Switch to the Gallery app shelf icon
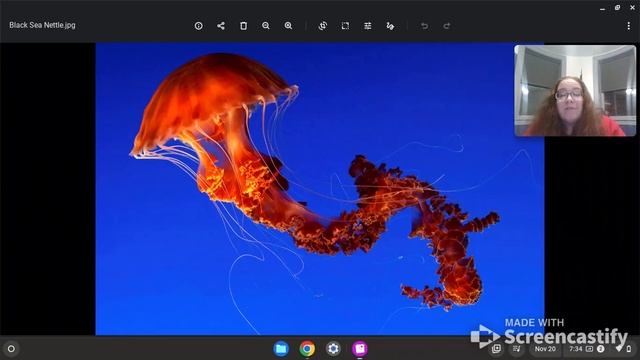Screen dimensions: 640x360 360,349
